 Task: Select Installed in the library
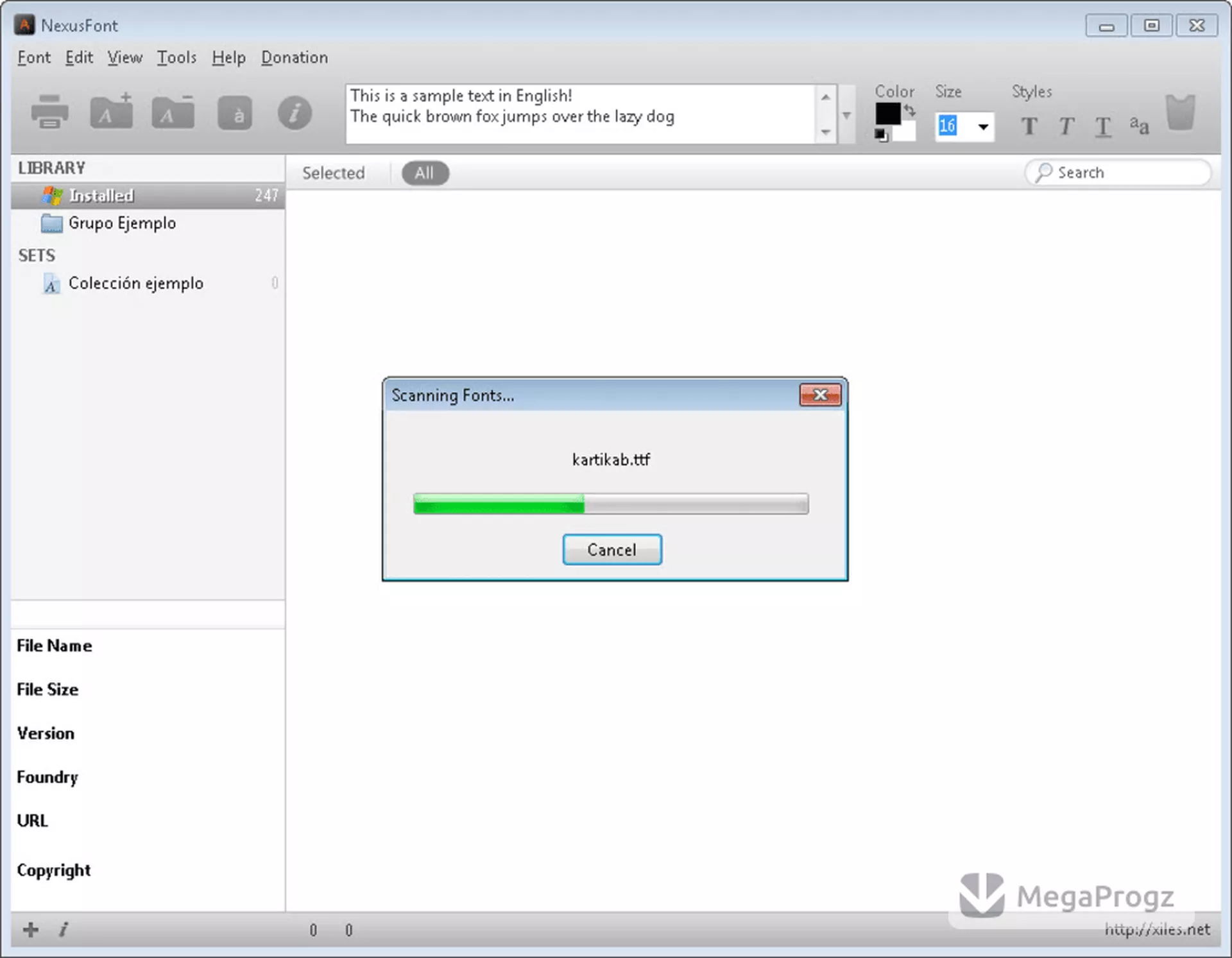(148, 195)
